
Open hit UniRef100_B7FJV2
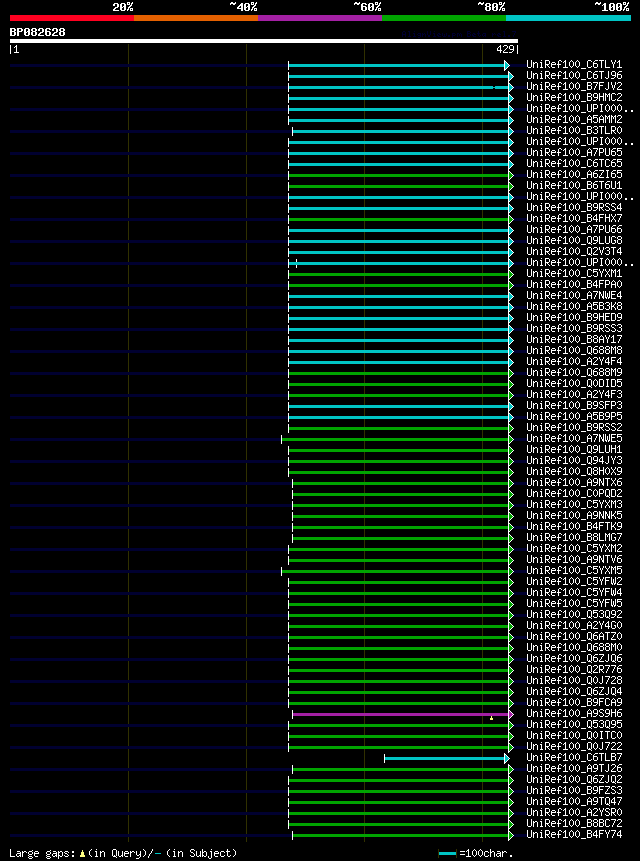pos(574,87)
